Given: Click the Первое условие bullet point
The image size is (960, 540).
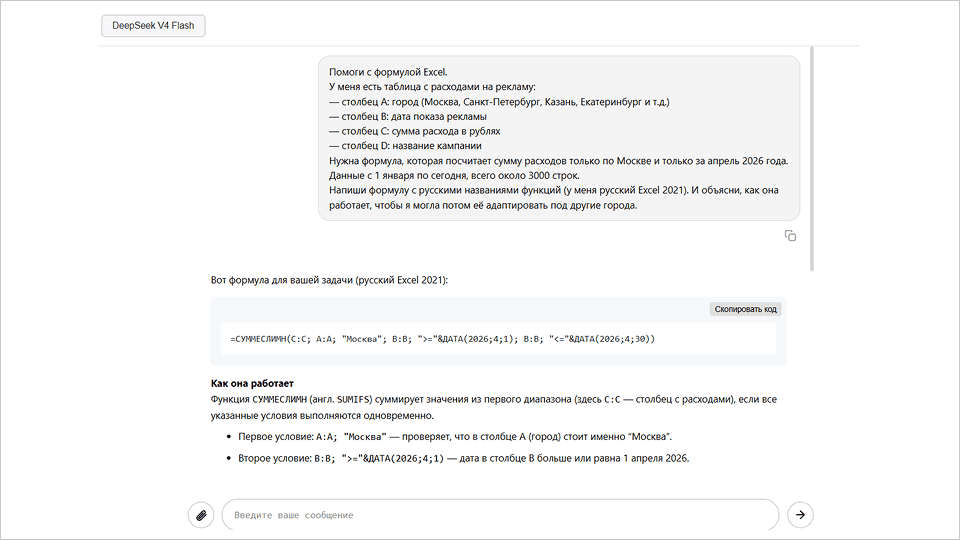Looking at the screenshot, I should tap(455, 437).
